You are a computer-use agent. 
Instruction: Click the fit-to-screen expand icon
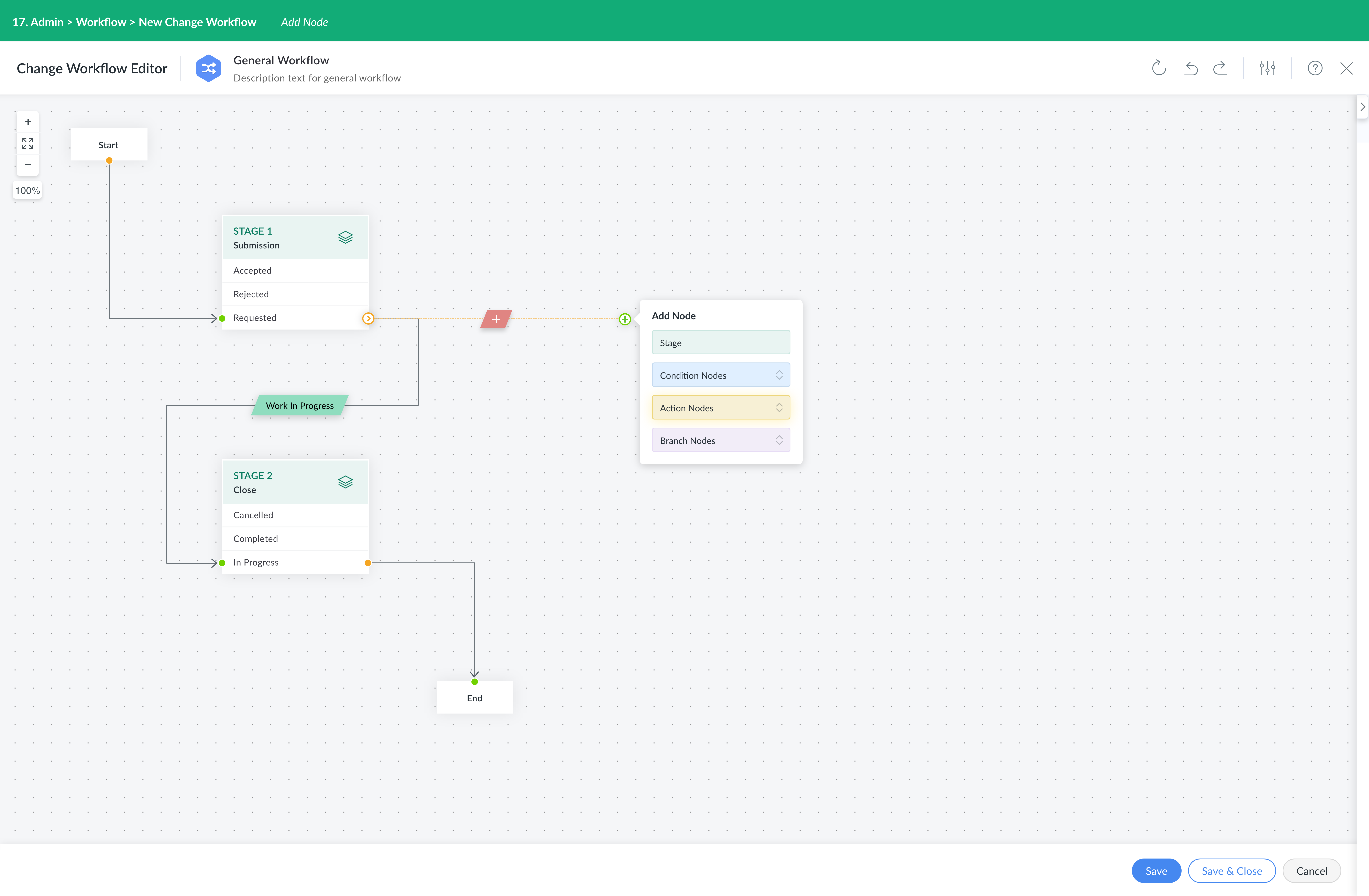(28, 143)
